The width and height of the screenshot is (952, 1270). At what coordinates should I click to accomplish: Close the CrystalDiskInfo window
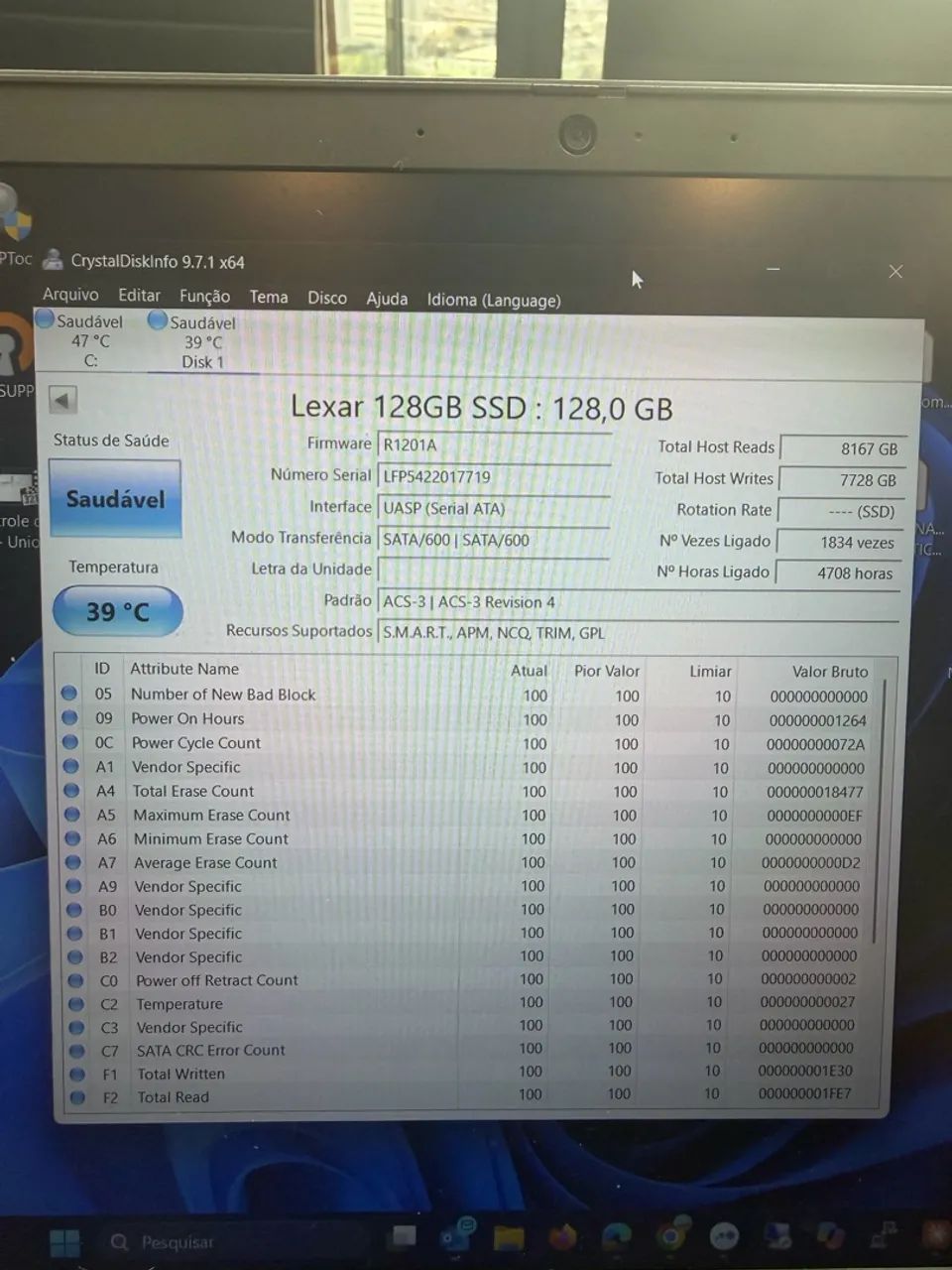895,271
